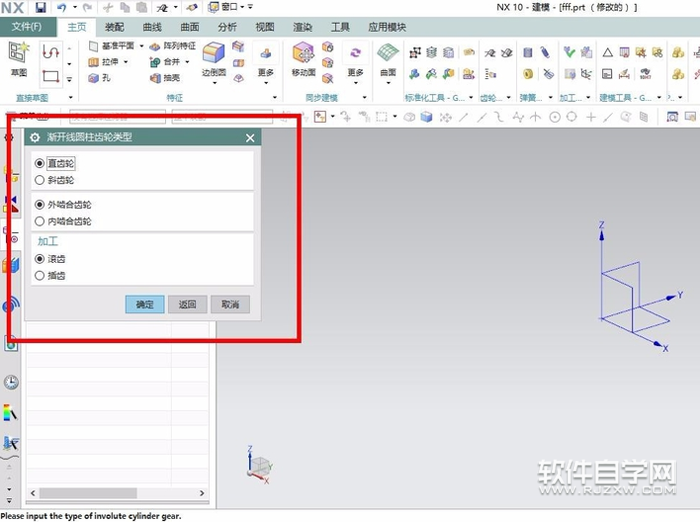This screenshot has width=700, height=522.
Task: Open the history clock icon in sidebar
Action: (x=11, y=382)
